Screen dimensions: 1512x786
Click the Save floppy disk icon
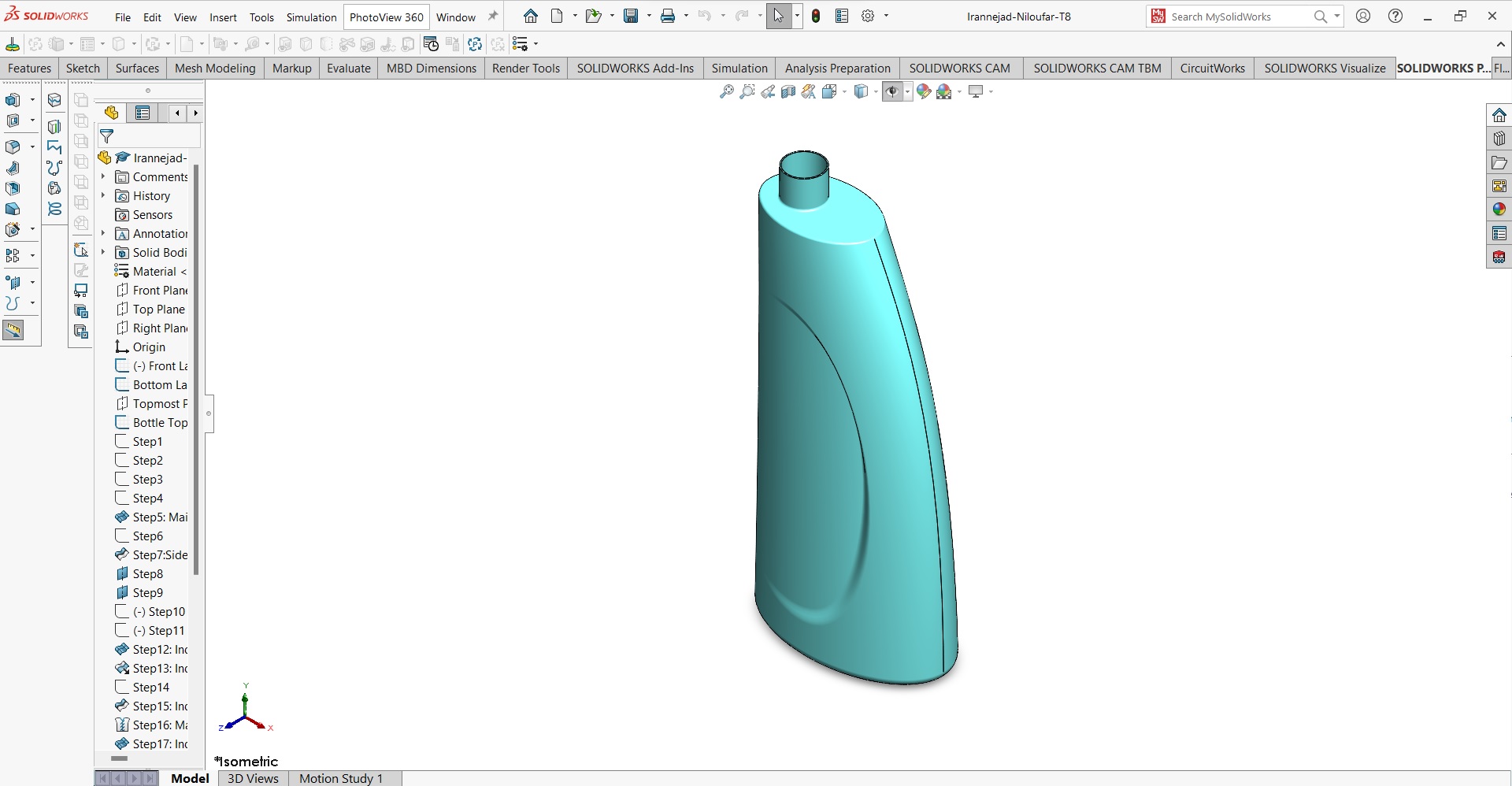(631, 16)
